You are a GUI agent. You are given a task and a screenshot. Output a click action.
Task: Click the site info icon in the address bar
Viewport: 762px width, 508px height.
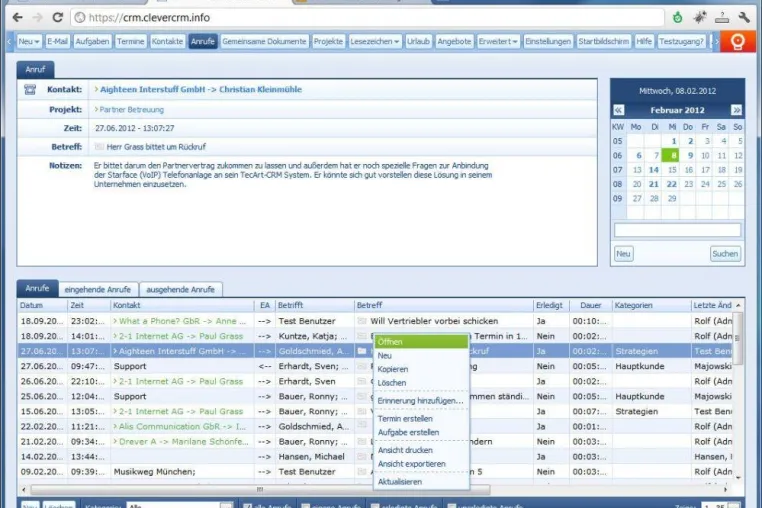point(80,18)
